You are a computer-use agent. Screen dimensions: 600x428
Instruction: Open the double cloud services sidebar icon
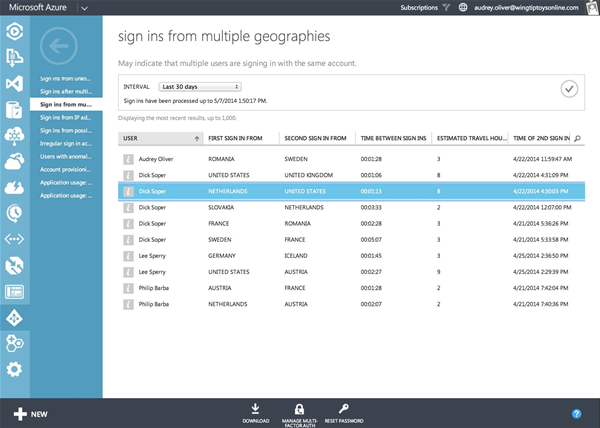[x=15, y=161]
